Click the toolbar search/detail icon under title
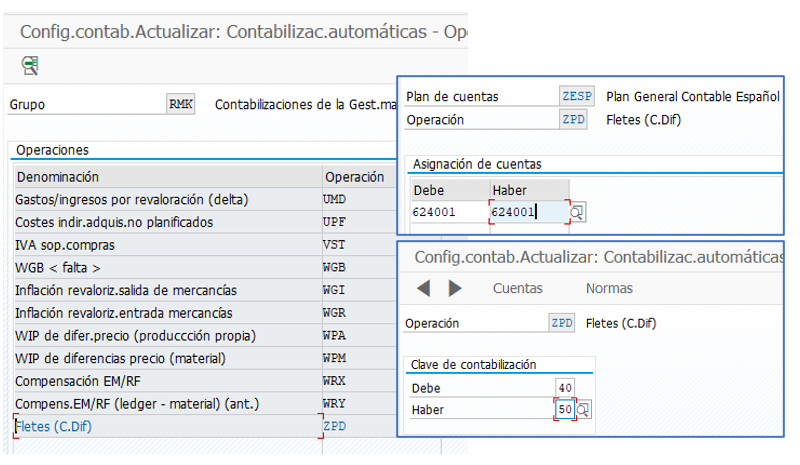 click(30, 65)
